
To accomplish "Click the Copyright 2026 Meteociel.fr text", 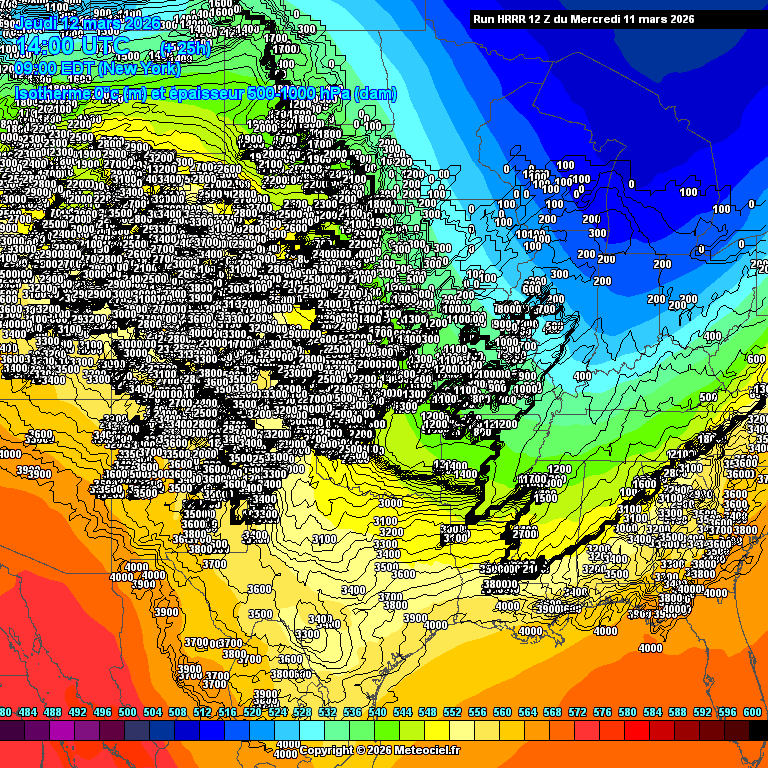I will 380,750.
